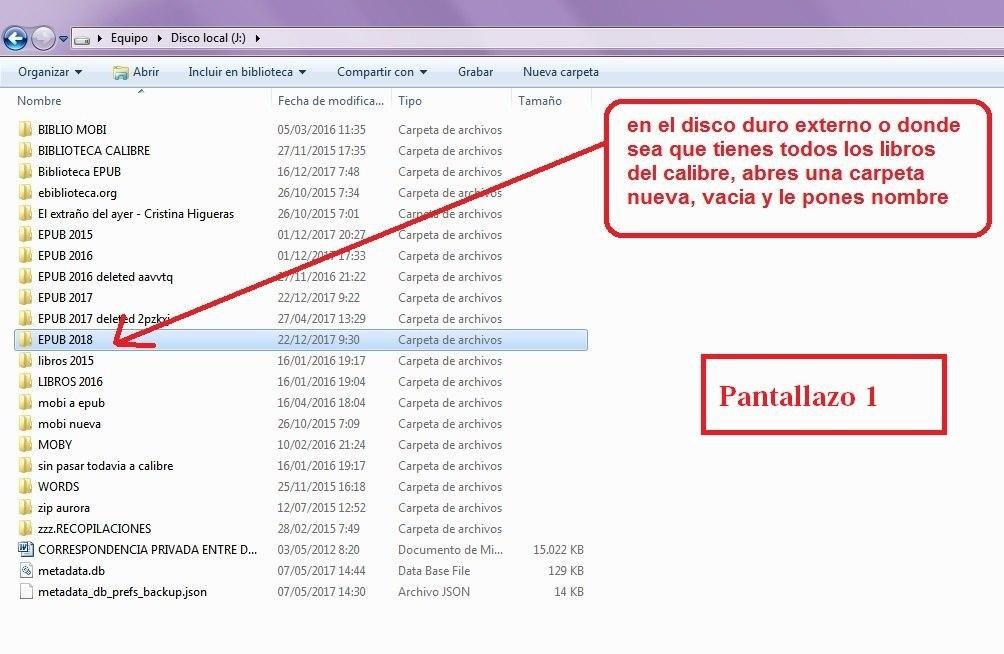The width and height of the screenshot is (1004, 654).
Task: Select the folder name EPUB 2017
Action: (x=65, y=297)
